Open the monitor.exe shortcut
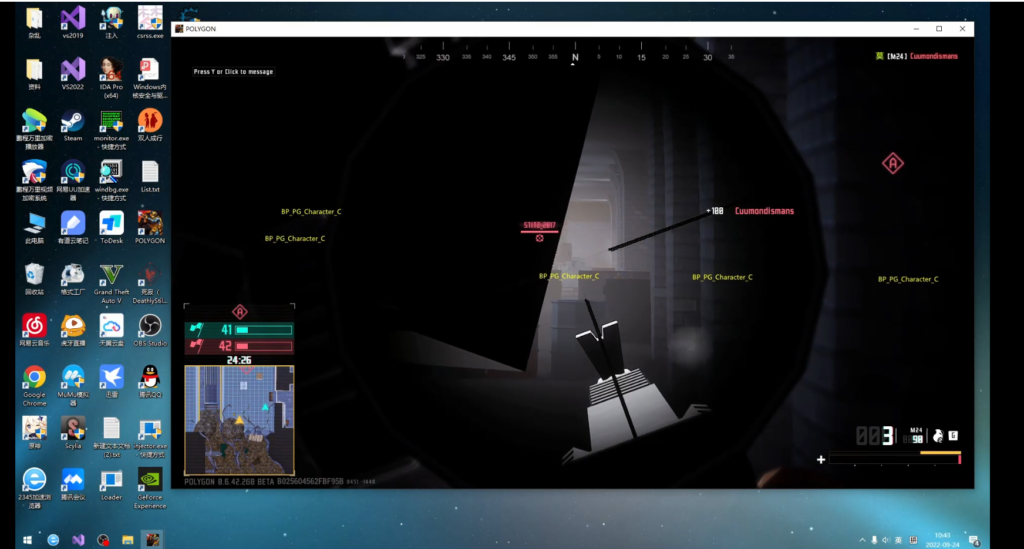Viewport: 1024px width, 549px height. (x=111, y=129)
